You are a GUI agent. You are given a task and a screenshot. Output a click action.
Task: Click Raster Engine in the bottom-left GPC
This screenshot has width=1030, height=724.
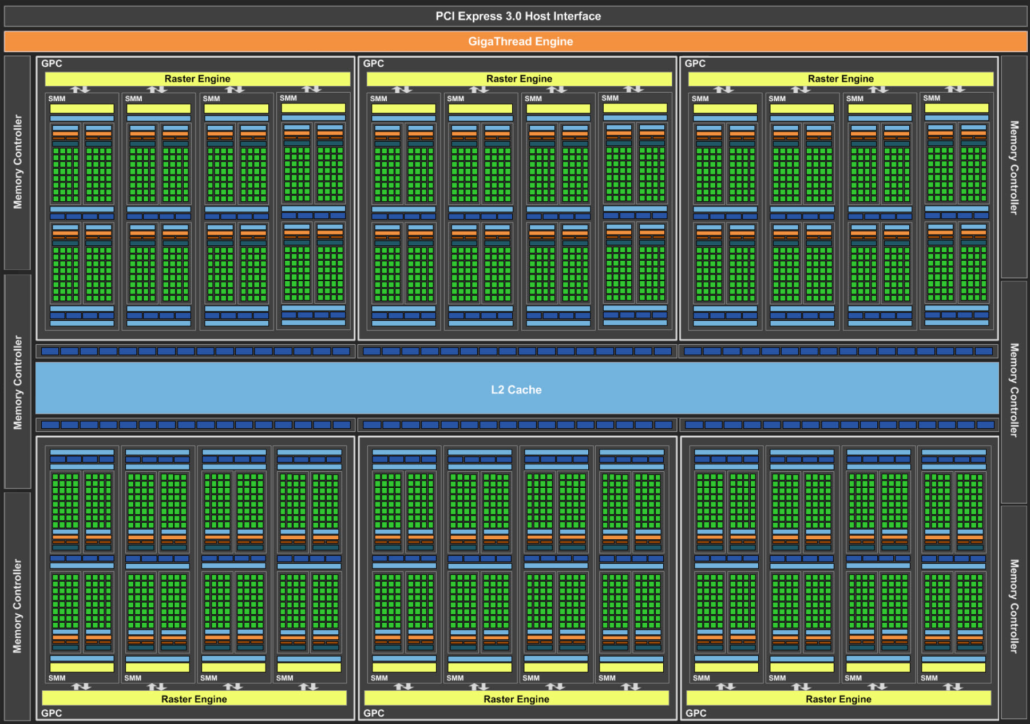194,698
